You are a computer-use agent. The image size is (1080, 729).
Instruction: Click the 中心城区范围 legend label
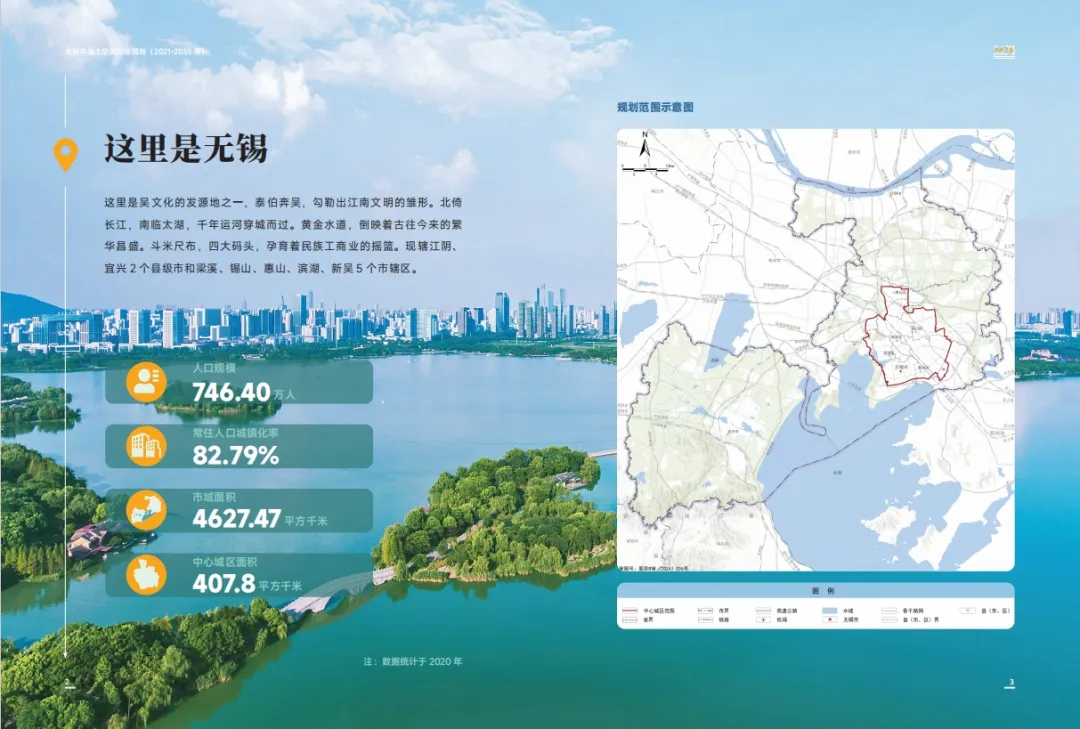(x=659, y=611)
